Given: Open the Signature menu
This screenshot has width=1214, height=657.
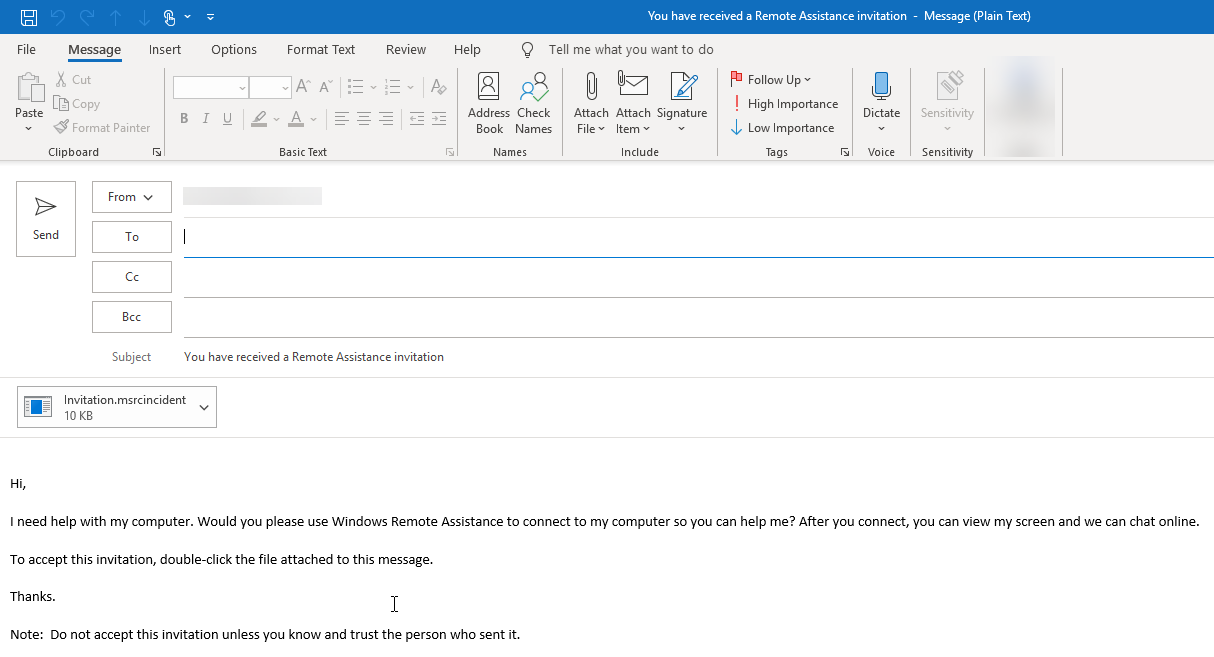Looking at the screenshot, I should (x=682, y=104).
